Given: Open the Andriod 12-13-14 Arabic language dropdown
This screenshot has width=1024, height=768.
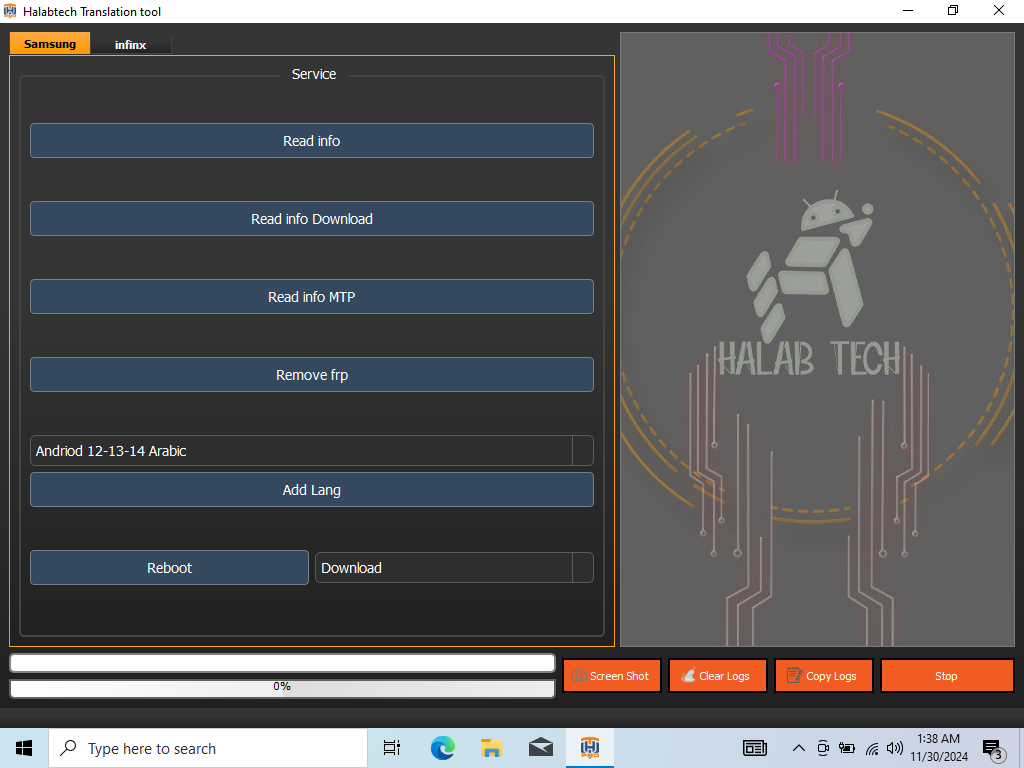Looking at the screenshot, I should (x=312, y=451).
